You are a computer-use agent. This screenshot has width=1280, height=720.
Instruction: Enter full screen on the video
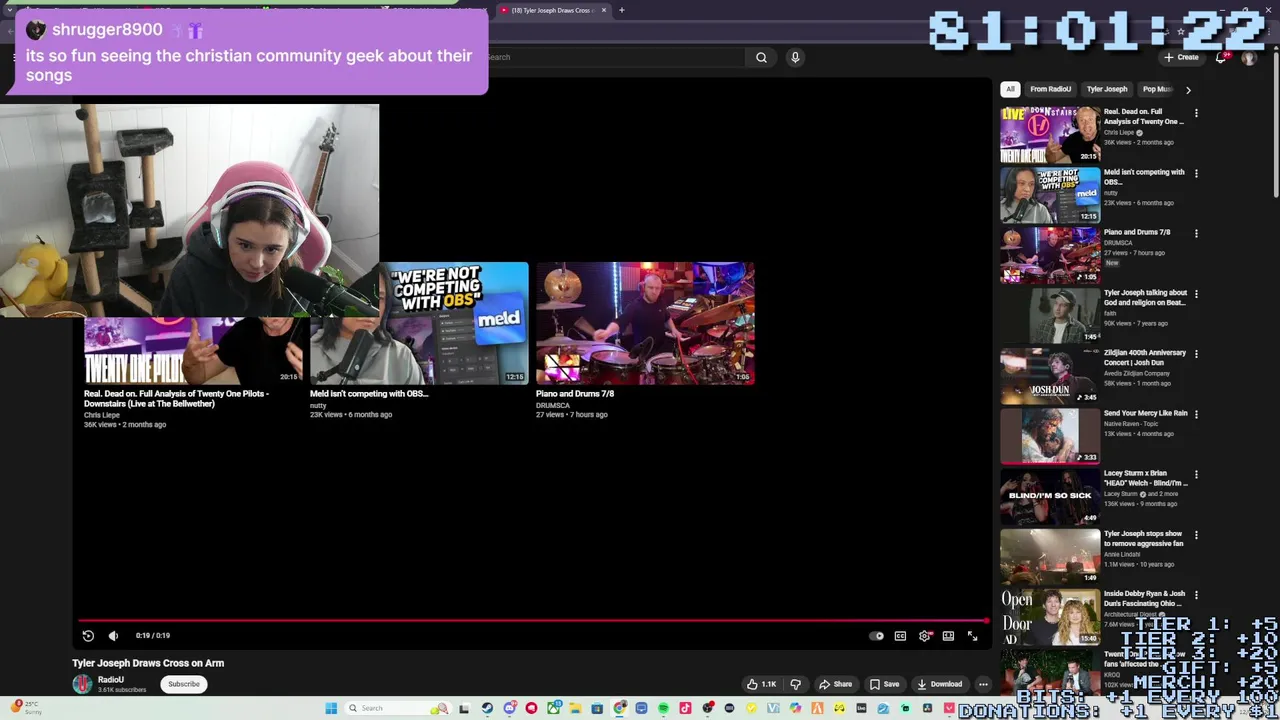[x=972, y=636]
